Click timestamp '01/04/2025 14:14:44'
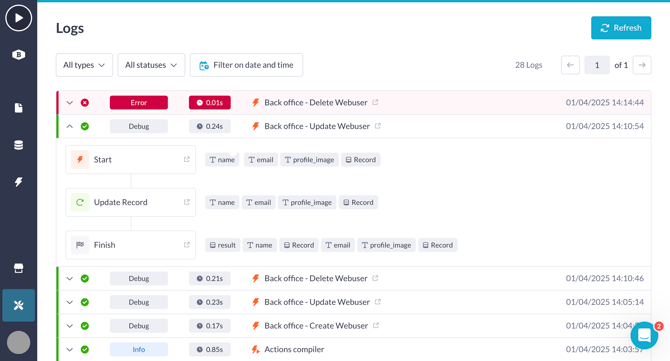Viewport: 670px width, 361px height. (x=605, y=103)
